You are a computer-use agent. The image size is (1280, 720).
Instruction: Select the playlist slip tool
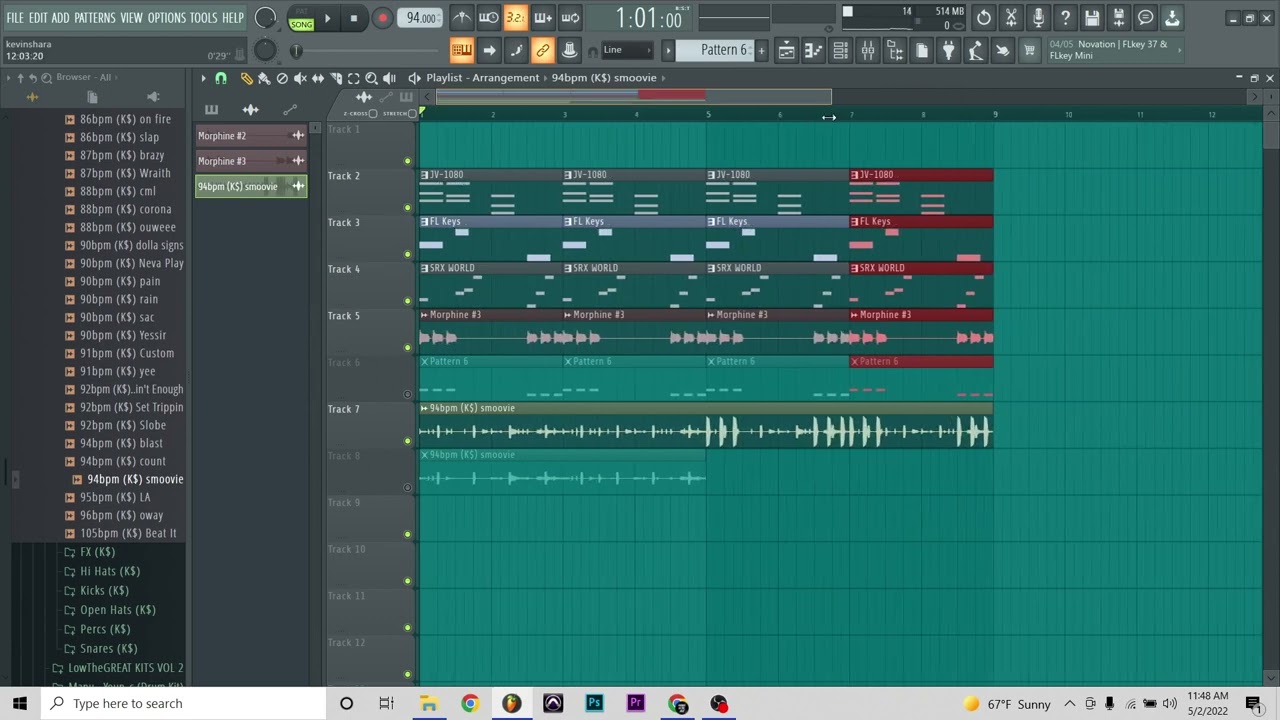click(x=318, y=78)
